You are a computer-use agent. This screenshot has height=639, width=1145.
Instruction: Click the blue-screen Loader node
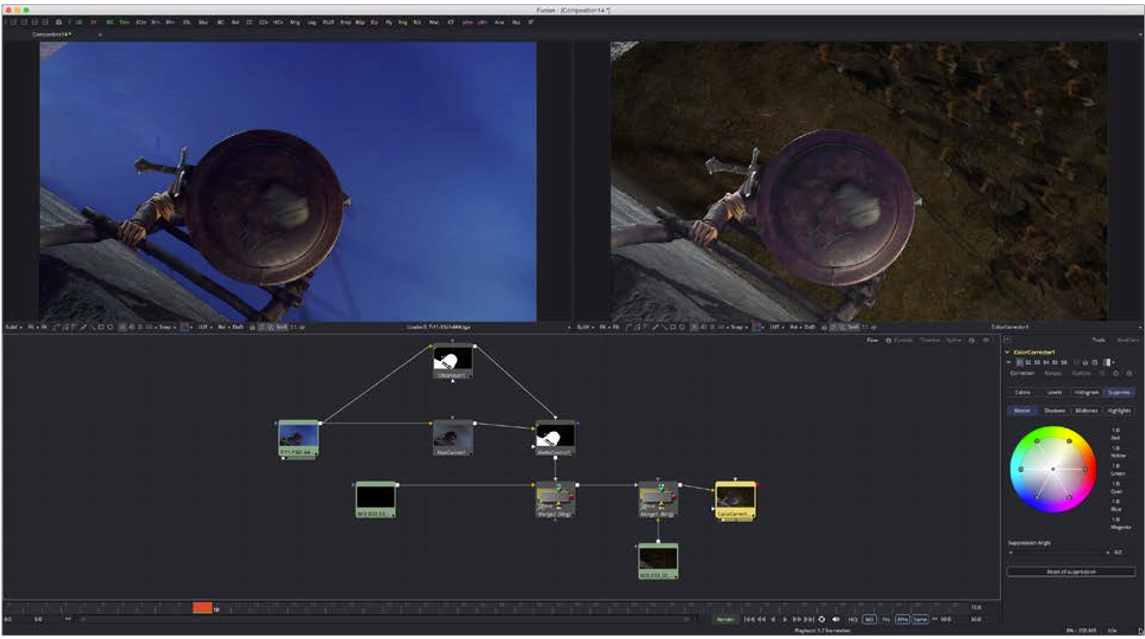[x=297, y=438]
